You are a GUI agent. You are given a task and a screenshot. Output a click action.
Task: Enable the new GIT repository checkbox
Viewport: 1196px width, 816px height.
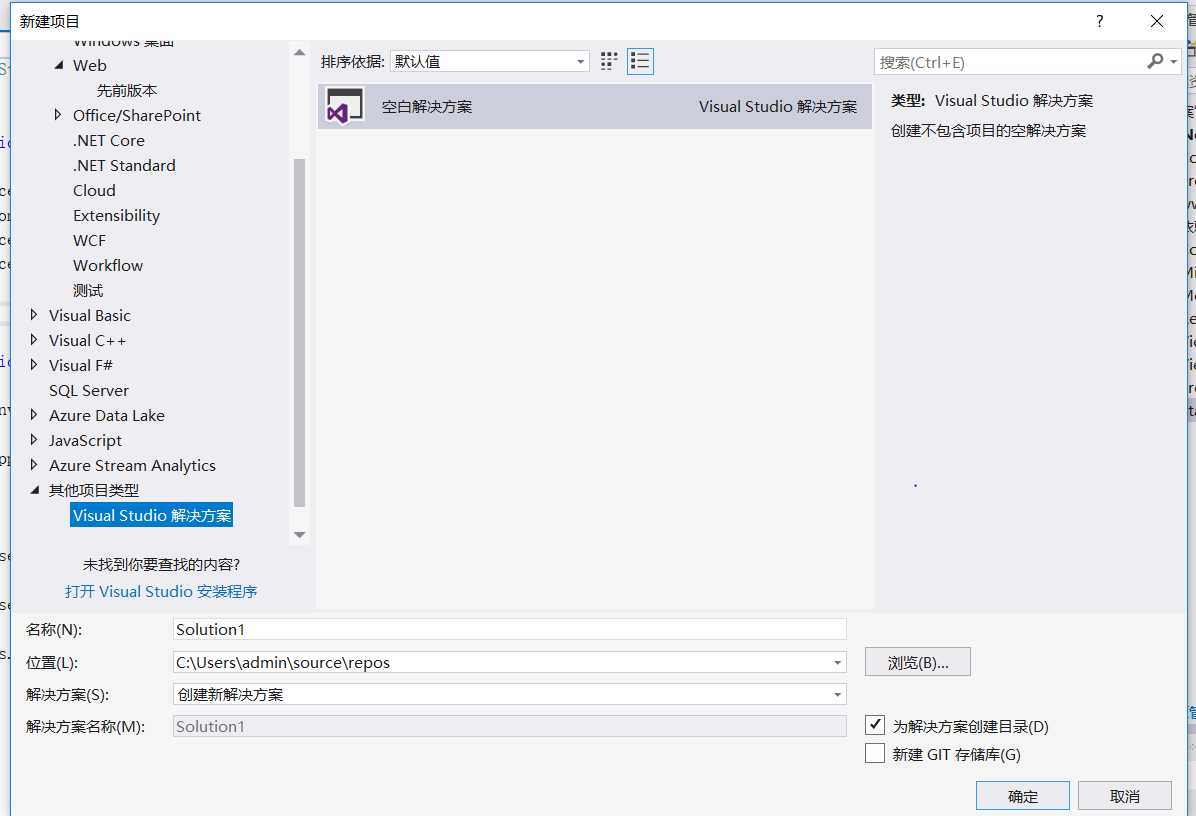[875, 753]
